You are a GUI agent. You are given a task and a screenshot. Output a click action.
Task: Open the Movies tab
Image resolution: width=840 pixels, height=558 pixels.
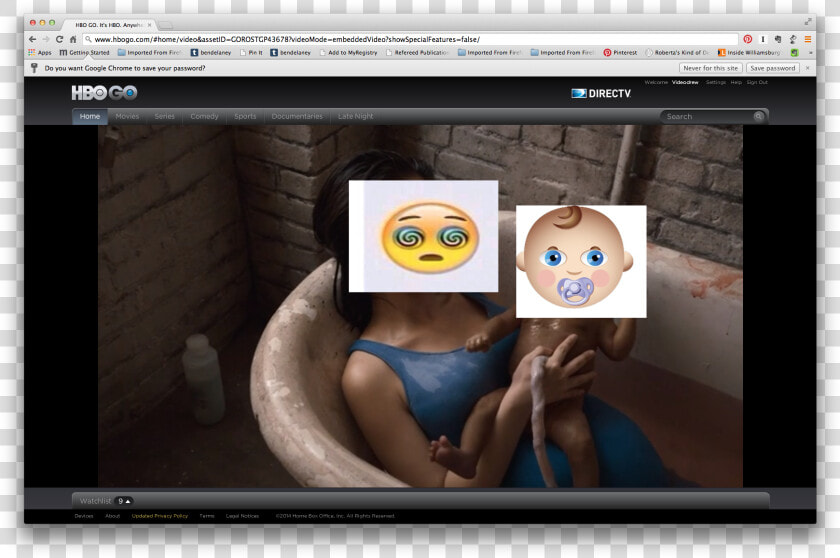coord(128,116)
